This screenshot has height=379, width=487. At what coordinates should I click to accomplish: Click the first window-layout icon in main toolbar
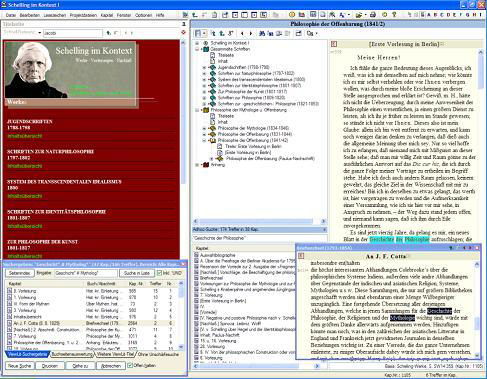click(235, 15)
